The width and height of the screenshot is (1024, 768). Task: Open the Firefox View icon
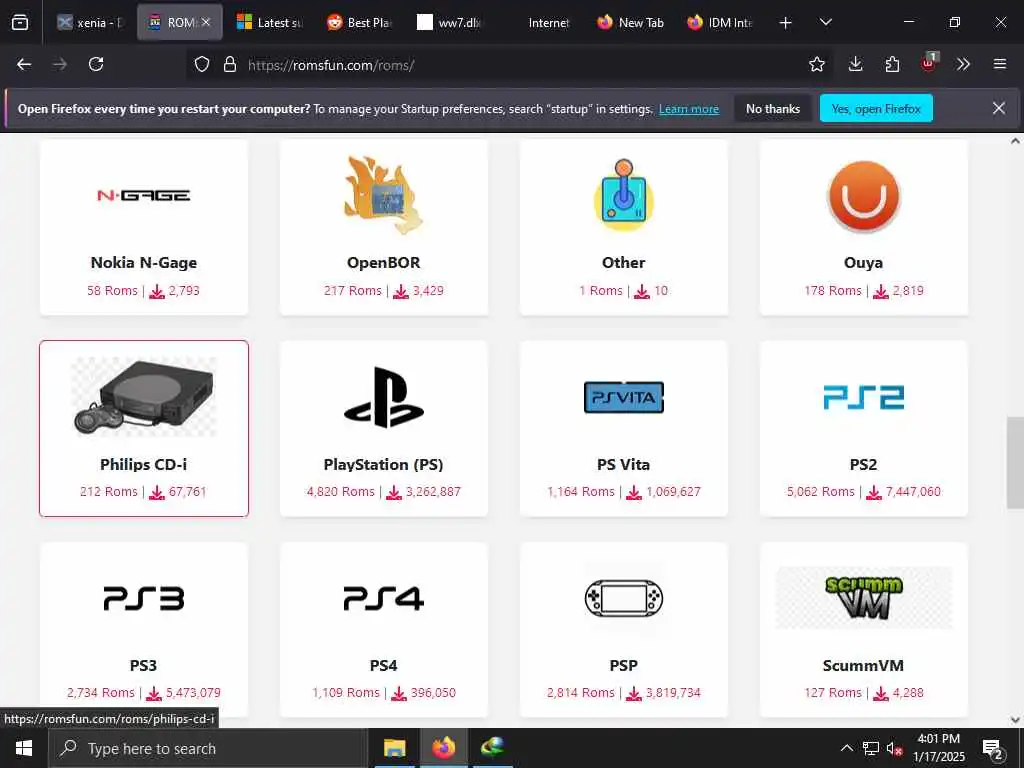point(20,23)
